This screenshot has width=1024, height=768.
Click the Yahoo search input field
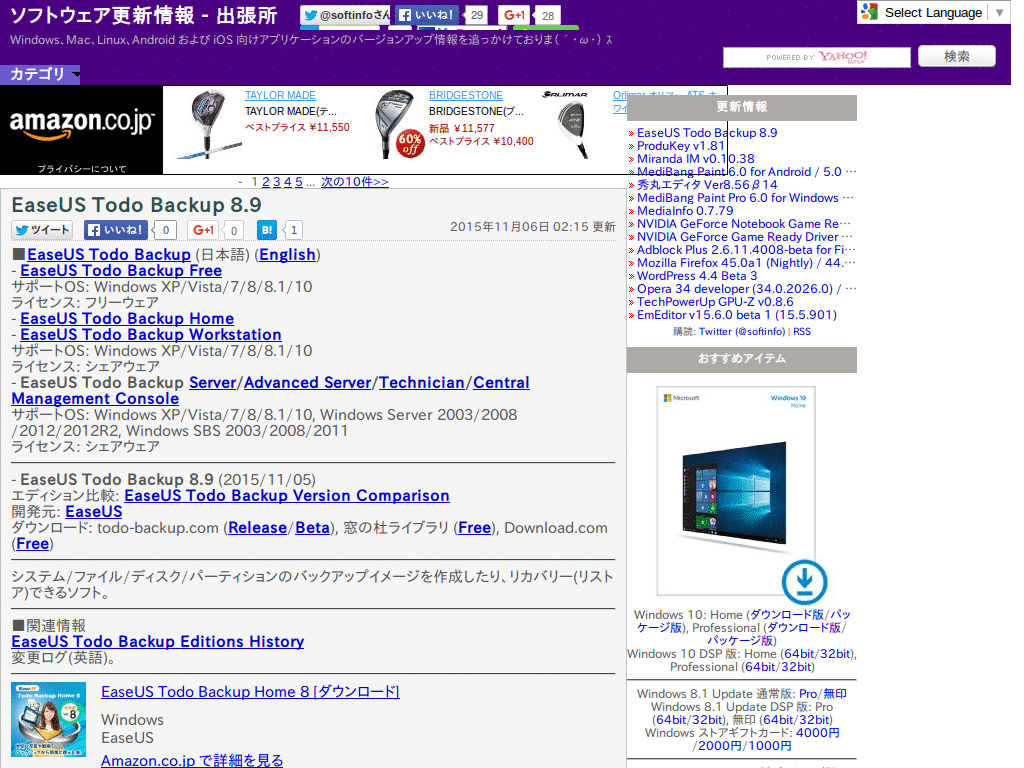point(816,57)
